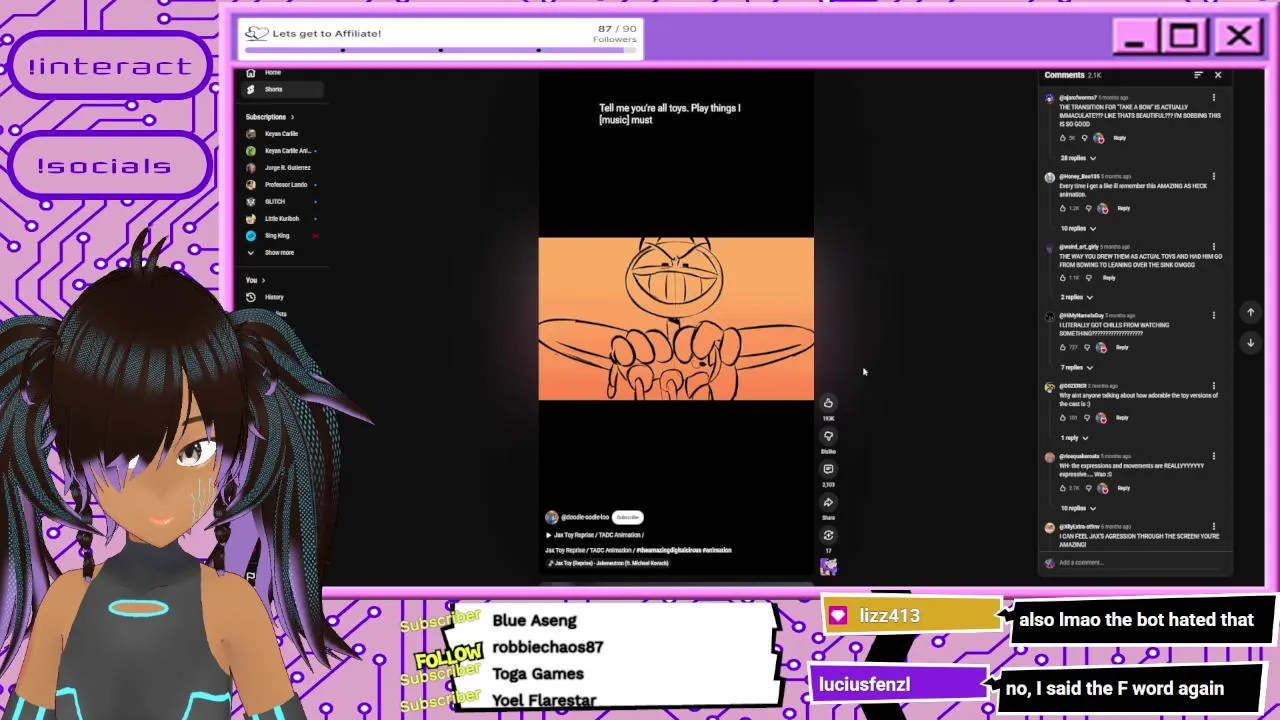The image size is (1280, 720).
Task: Open options menu for @weird_art_girly comment
Action: point(1214,246)
